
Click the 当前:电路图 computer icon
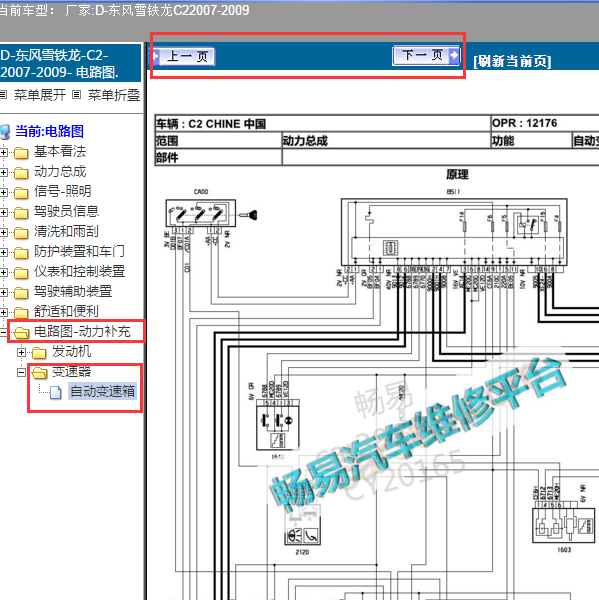(5, 132)
